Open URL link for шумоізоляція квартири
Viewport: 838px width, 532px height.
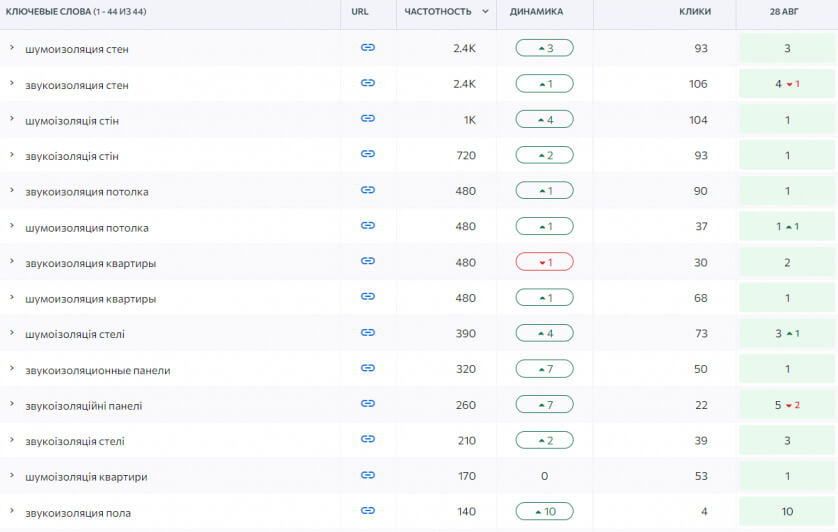tap(368, 475)
